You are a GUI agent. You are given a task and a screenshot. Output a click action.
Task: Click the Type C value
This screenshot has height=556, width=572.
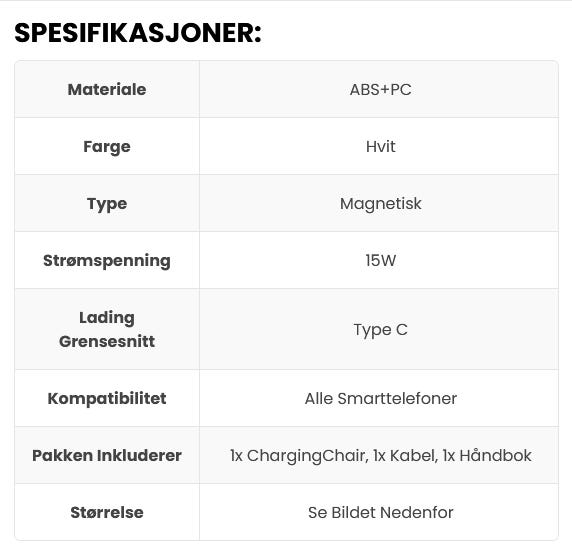380,330
